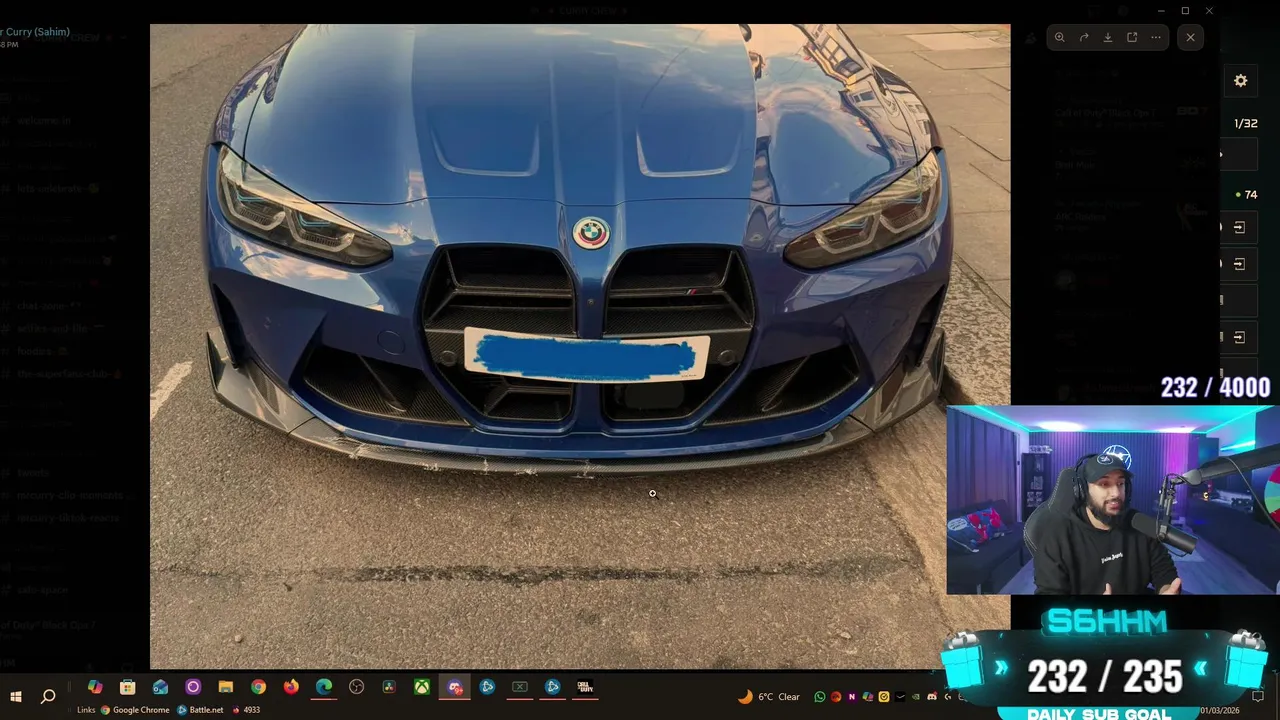Switch to Call of Duty taskbar icon
Image resolution: width=1280 pixels, height=720 pixels.
point(585,687)
